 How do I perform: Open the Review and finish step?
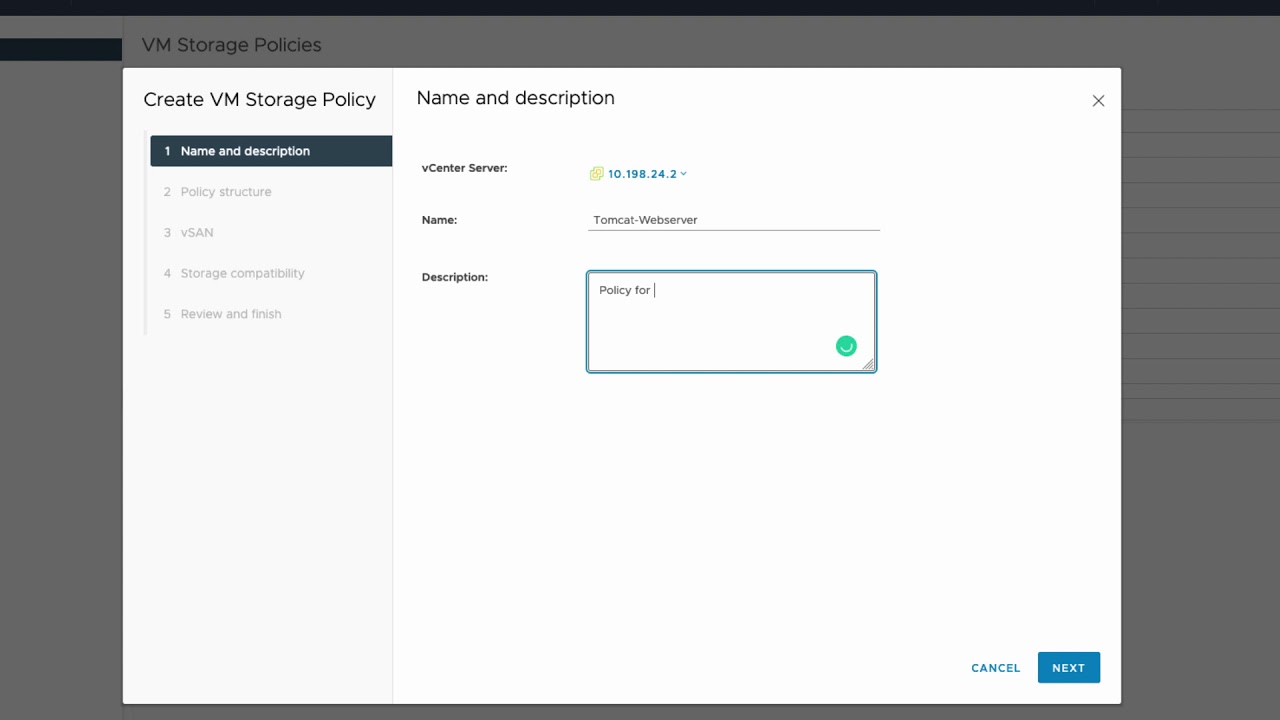pyautogui.click(x=231, y=314)
